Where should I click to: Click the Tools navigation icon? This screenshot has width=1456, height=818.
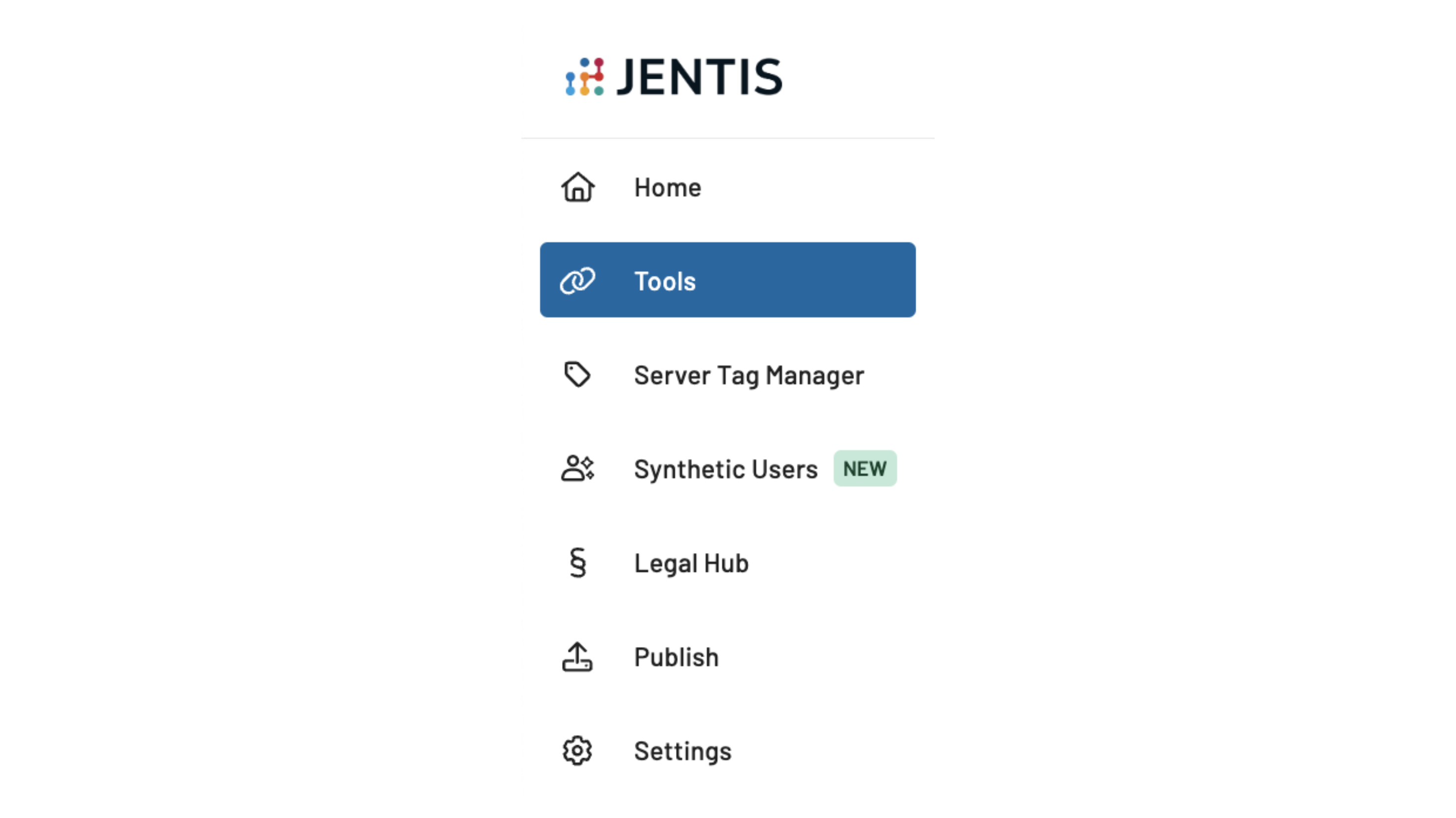579,281
